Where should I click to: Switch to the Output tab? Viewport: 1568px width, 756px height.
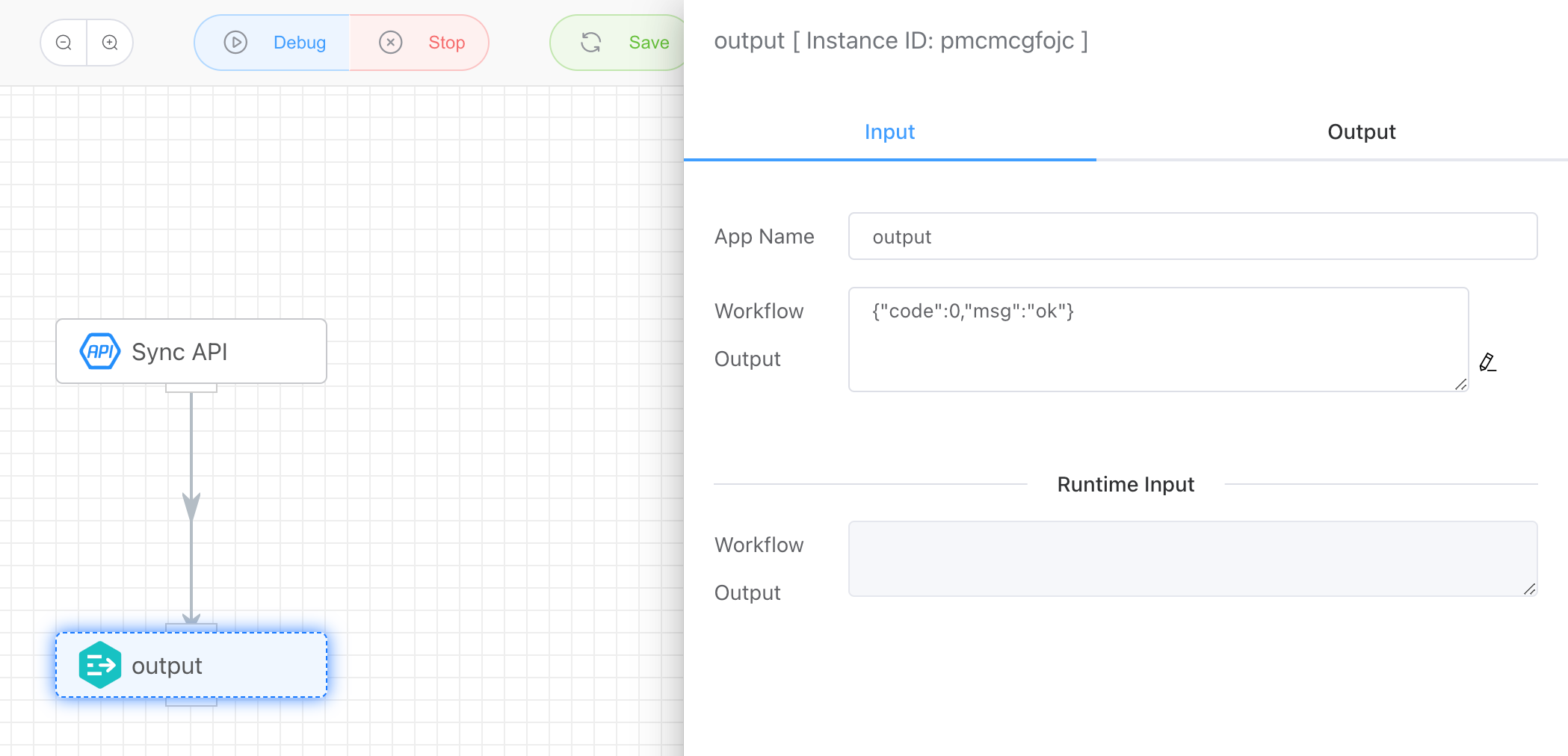tap(1361, 132)
